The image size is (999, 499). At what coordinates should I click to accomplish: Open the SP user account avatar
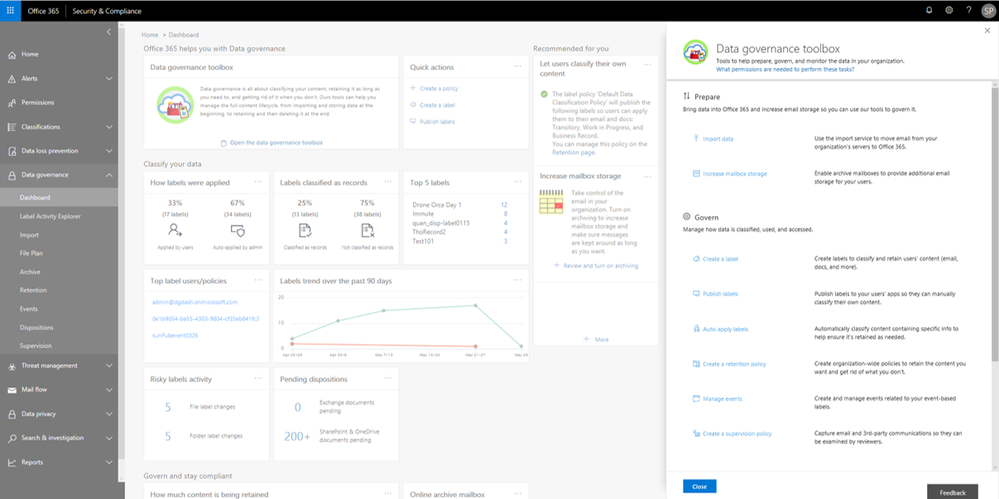[x=988, y=11]
